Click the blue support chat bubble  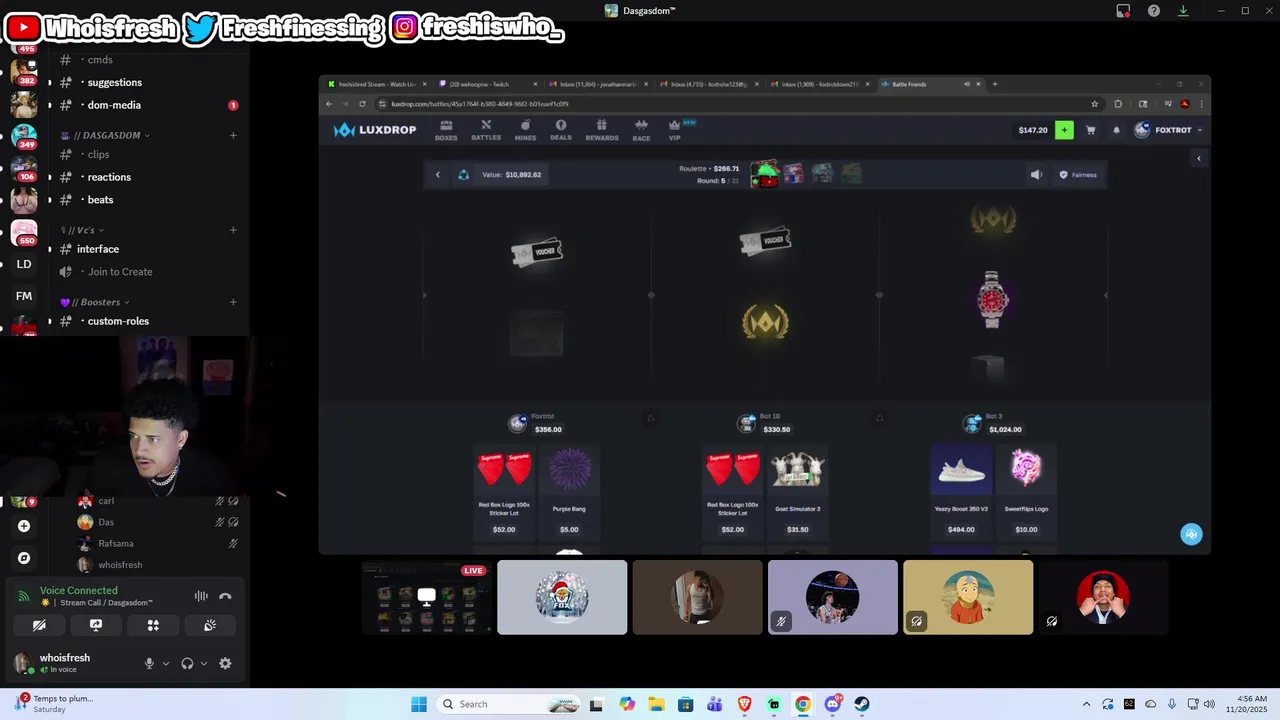1191,534
